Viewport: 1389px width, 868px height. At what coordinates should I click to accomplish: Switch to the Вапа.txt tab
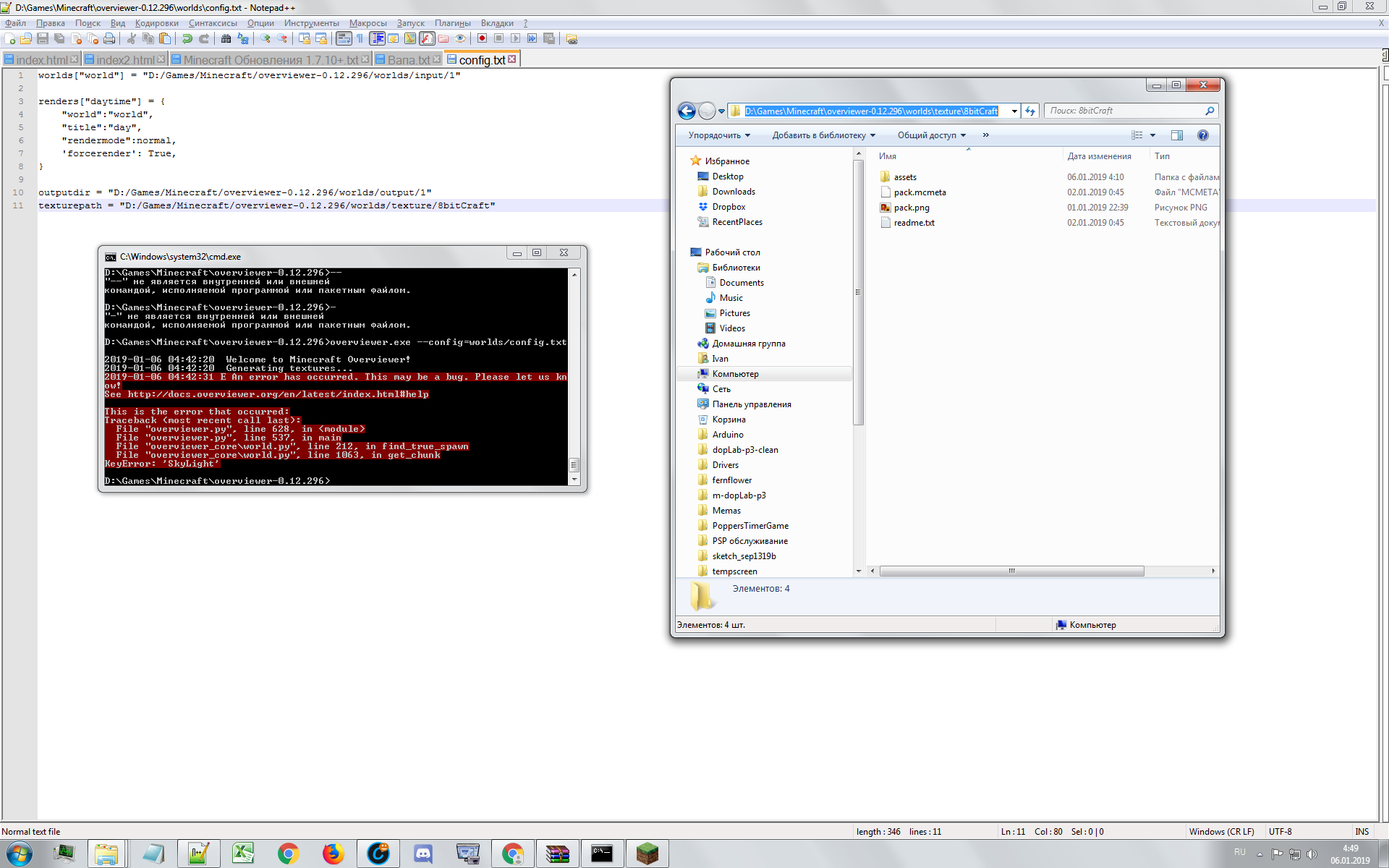pos(408,60)
